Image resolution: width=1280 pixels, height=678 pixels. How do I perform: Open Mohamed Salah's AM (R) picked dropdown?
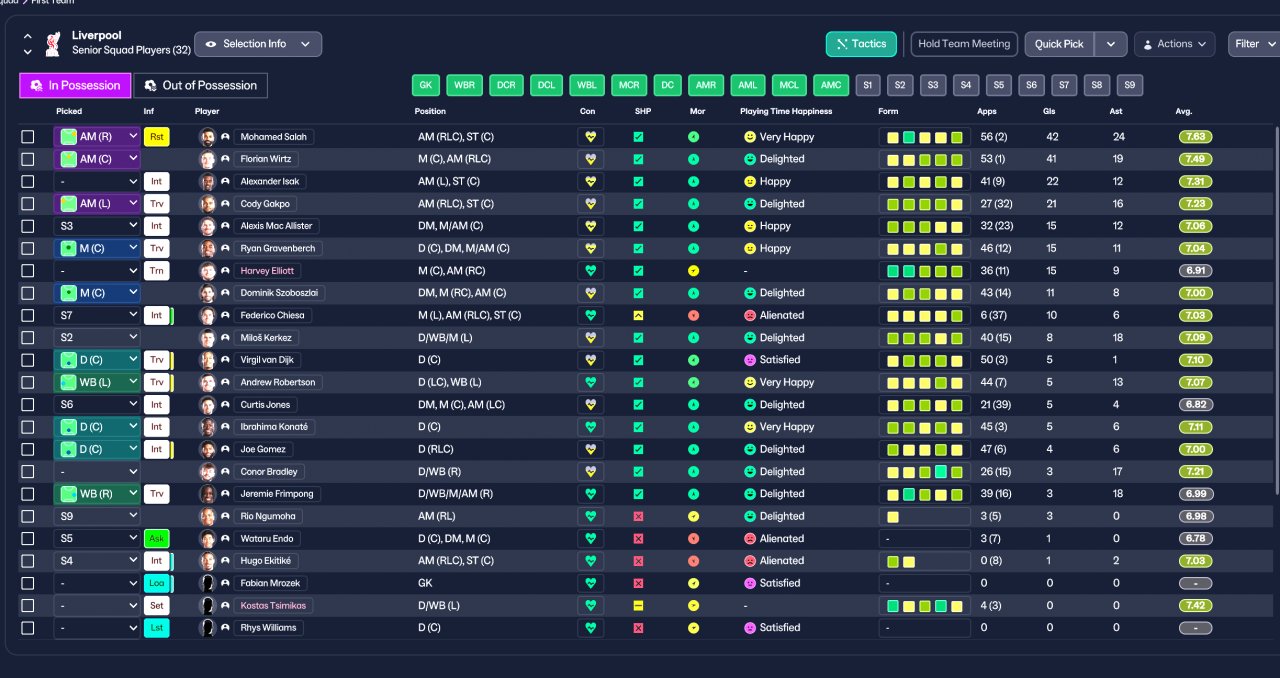tap(97, 137)
